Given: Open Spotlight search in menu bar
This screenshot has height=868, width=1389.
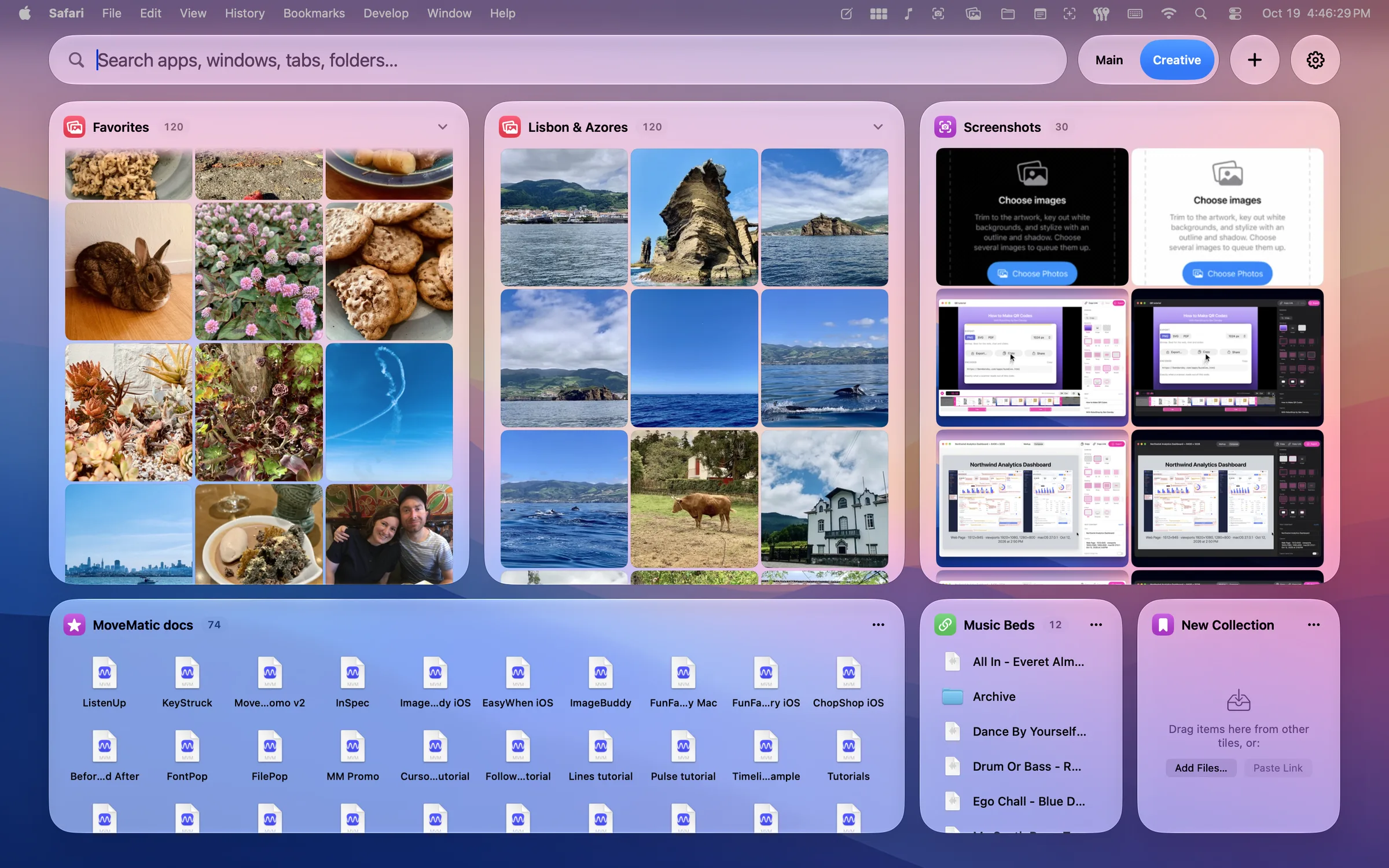Looking at the screenshot, I should [x=1201, y=13].
